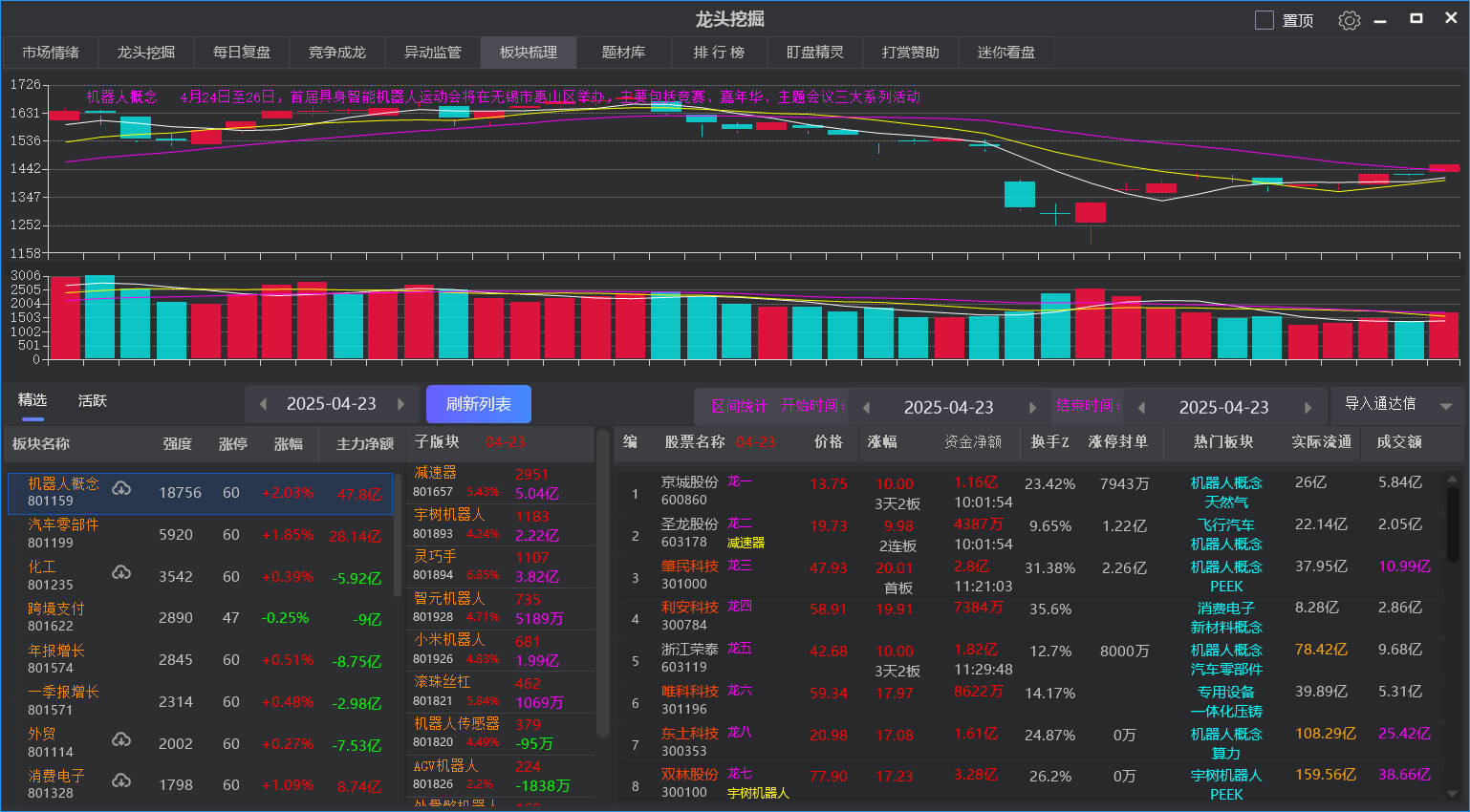Click the 结束时间 date field
Image resolution: width=1470 pixels, height=812 pixels.
1224,408
